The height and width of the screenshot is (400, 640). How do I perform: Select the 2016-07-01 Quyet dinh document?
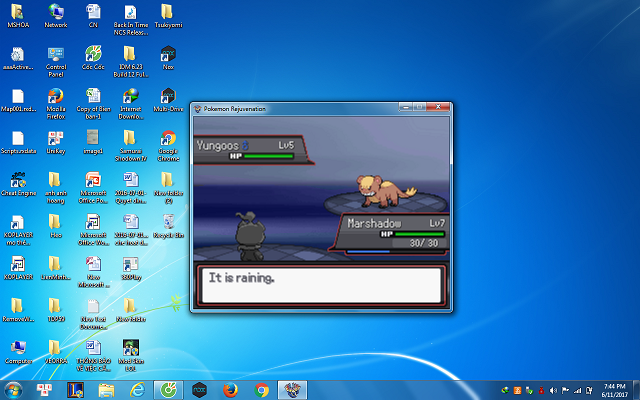(131, 188)
